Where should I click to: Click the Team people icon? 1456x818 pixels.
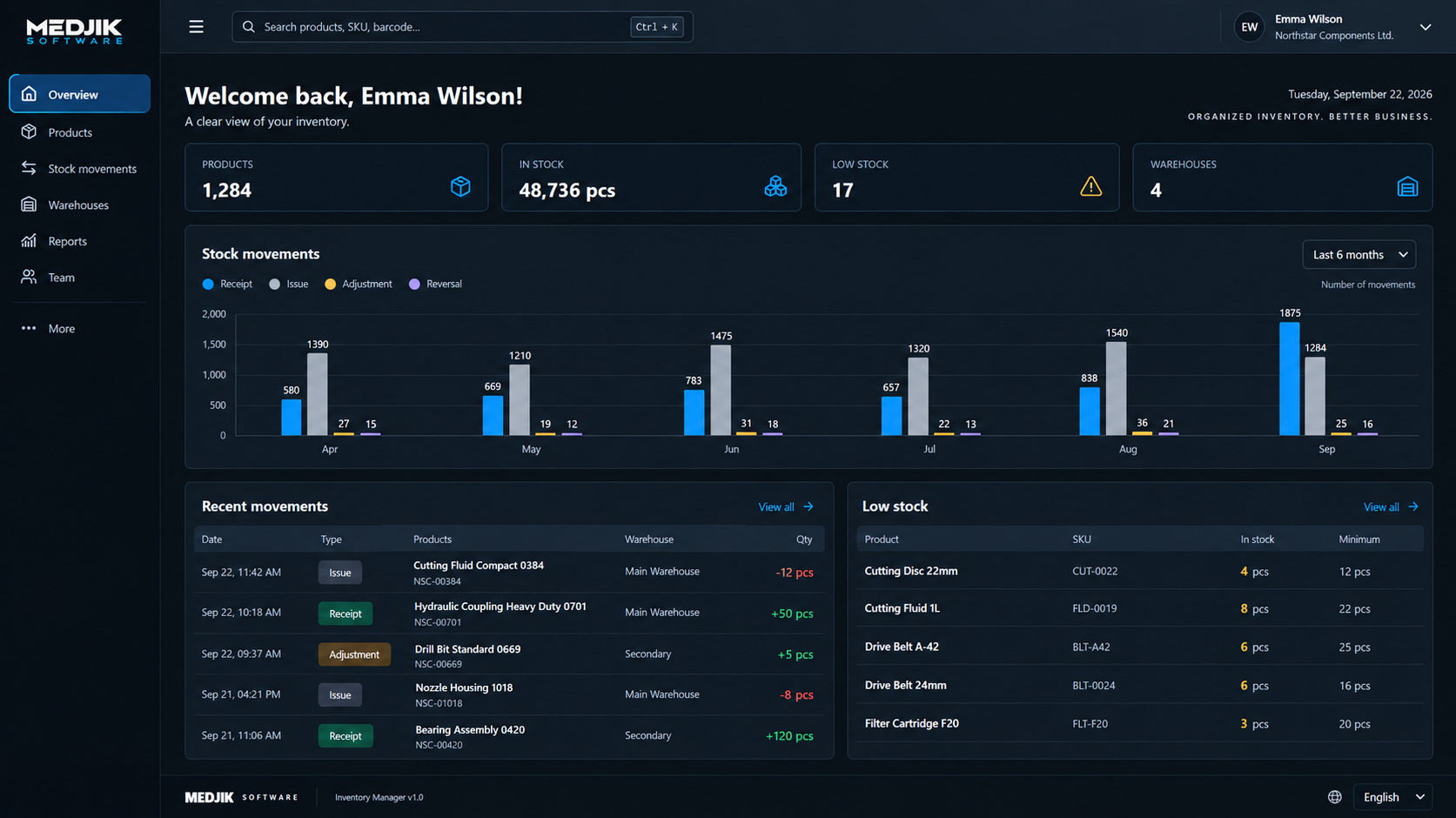[29, 277]
